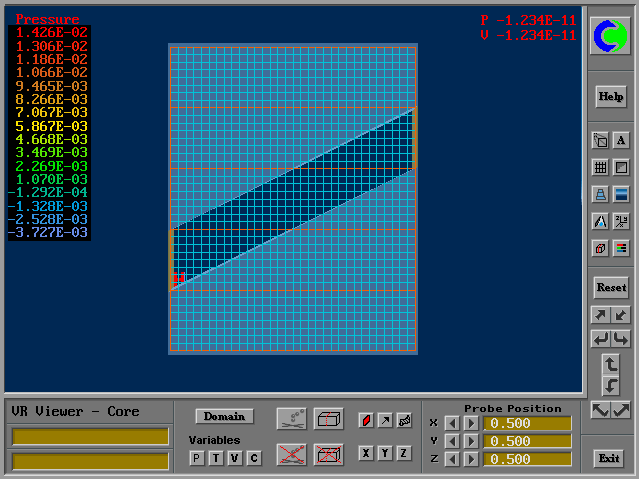Decrease probe Y position with left arrow
This screenshot has height=479, width=639.
pos(452,441)
